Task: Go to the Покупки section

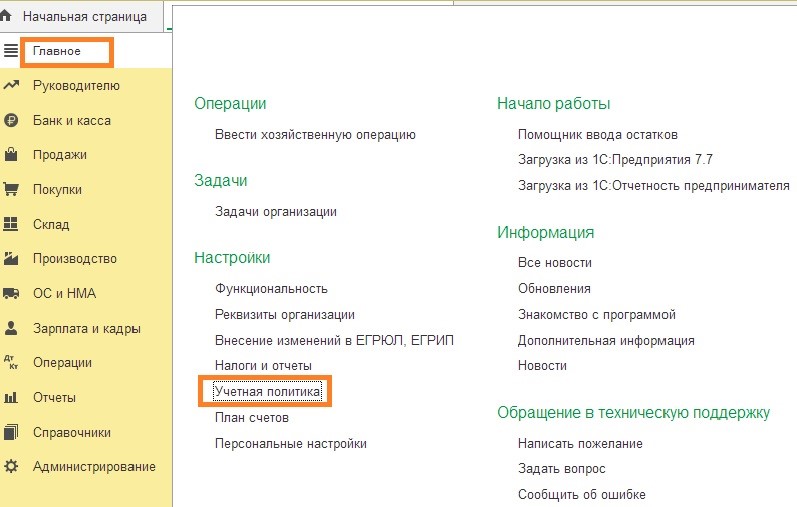Action: [57, 190]
